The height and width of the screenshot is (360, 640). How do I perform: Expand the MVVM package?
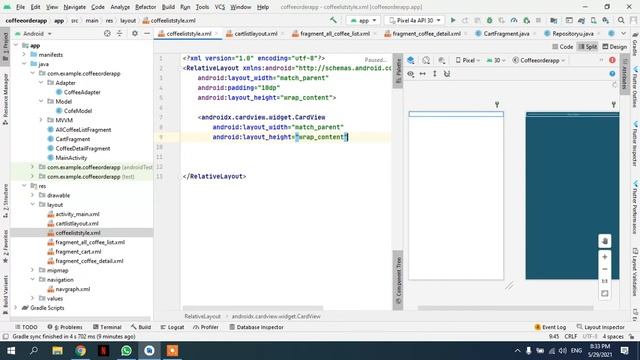(41, 120)
